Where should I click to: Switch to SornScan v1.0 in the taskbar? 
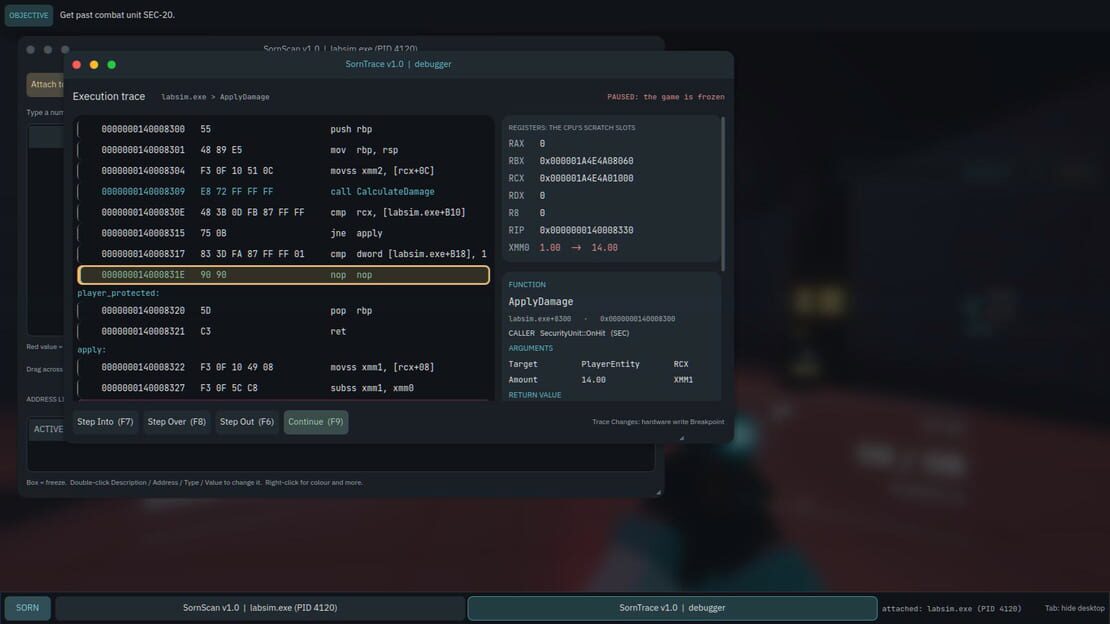[x=260, y=608]
